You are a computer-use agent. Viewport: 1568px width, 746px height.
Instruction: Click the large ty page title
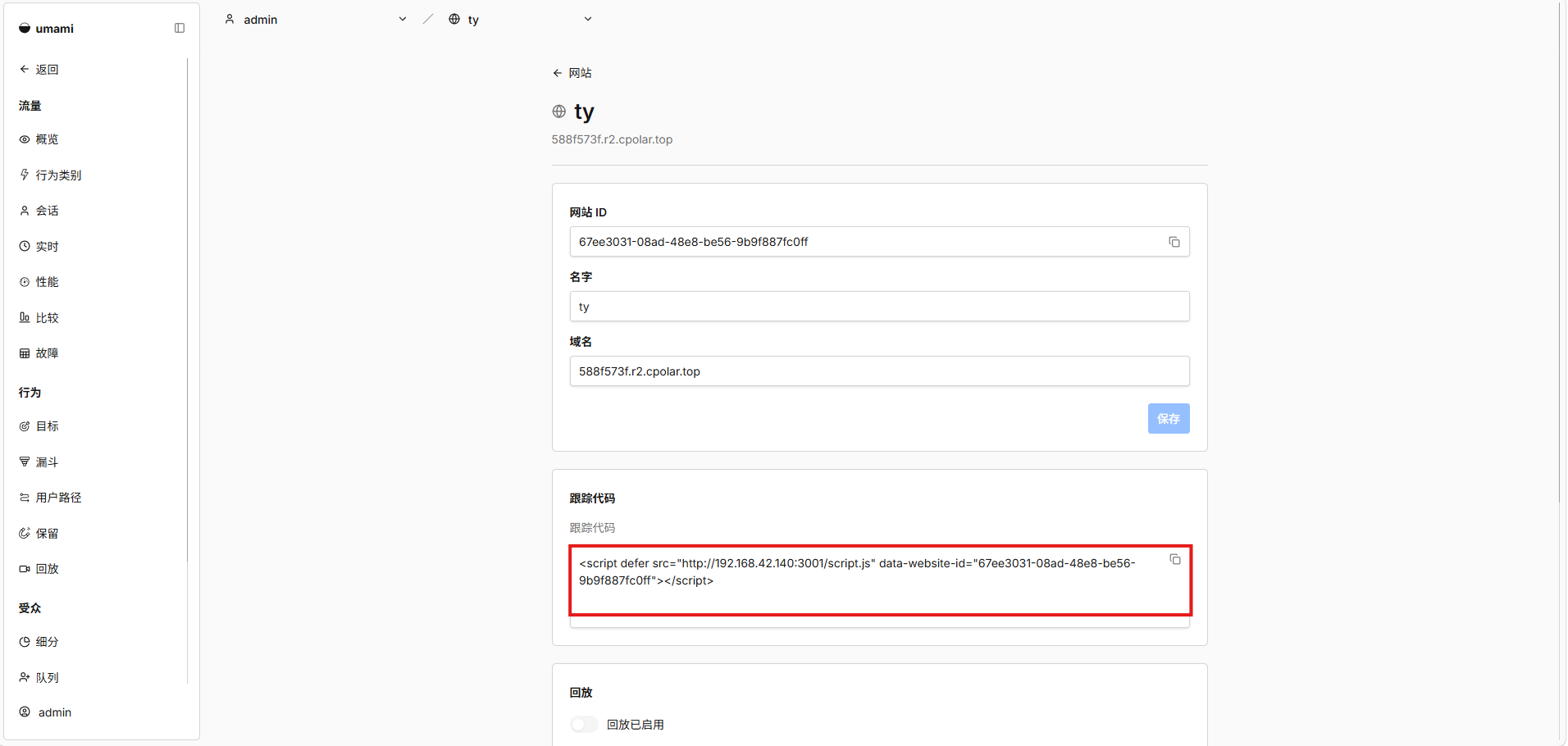coord(584,111)
